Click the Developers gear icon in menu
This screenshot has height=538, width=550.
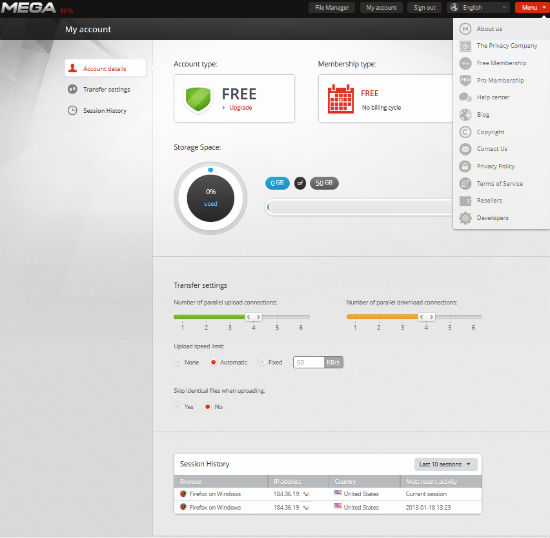click(465, 218)
